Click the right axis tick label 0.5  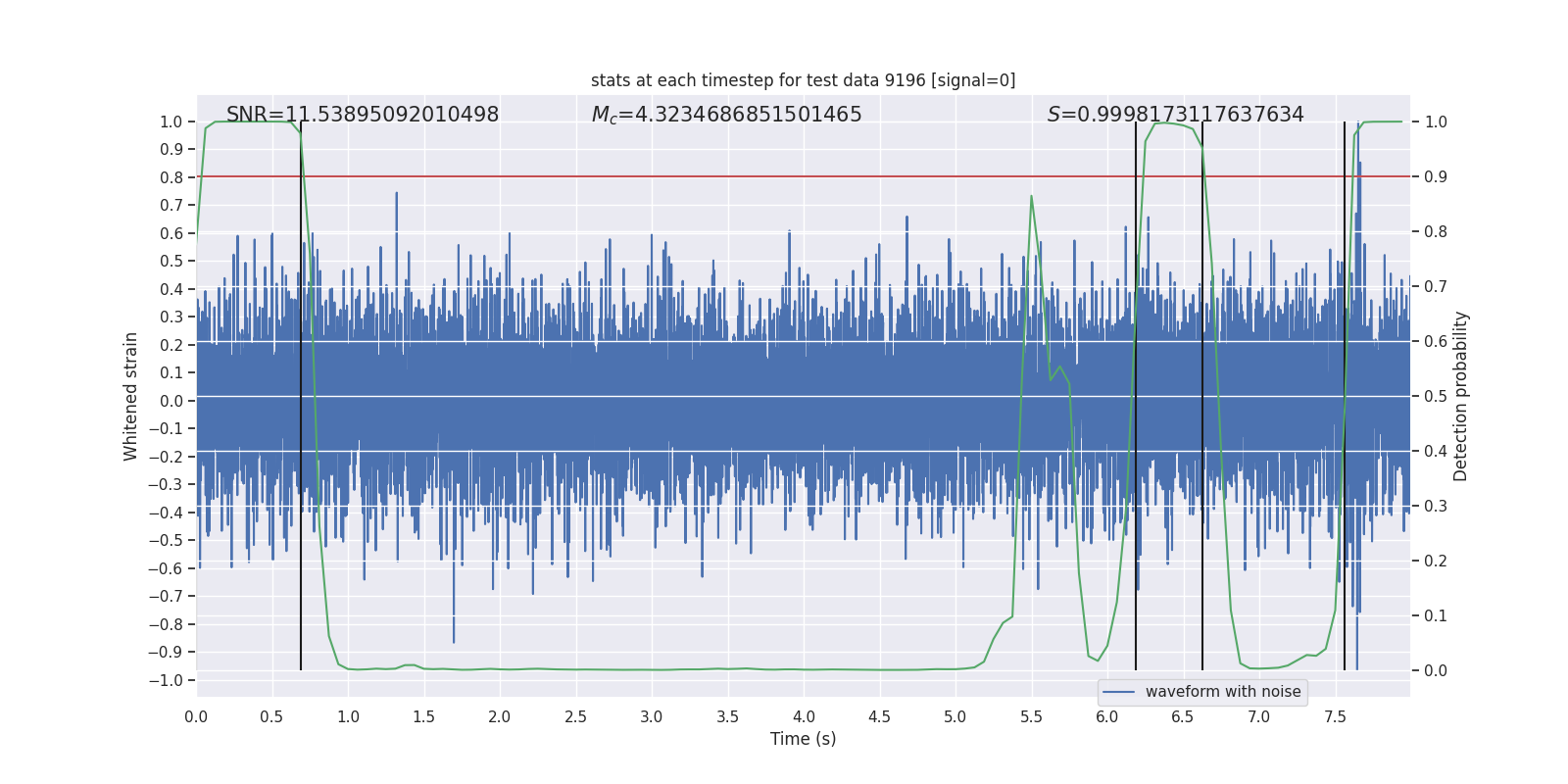coord(1436,396)
